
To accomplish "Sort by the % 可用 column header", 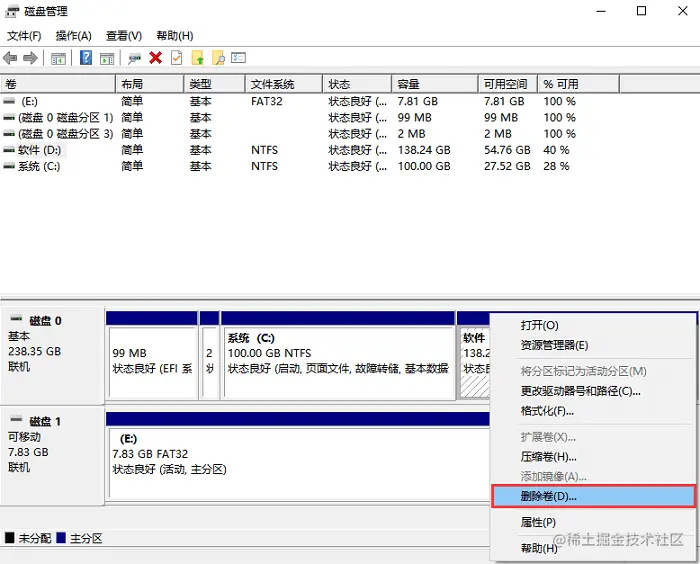I will (579, 84).
